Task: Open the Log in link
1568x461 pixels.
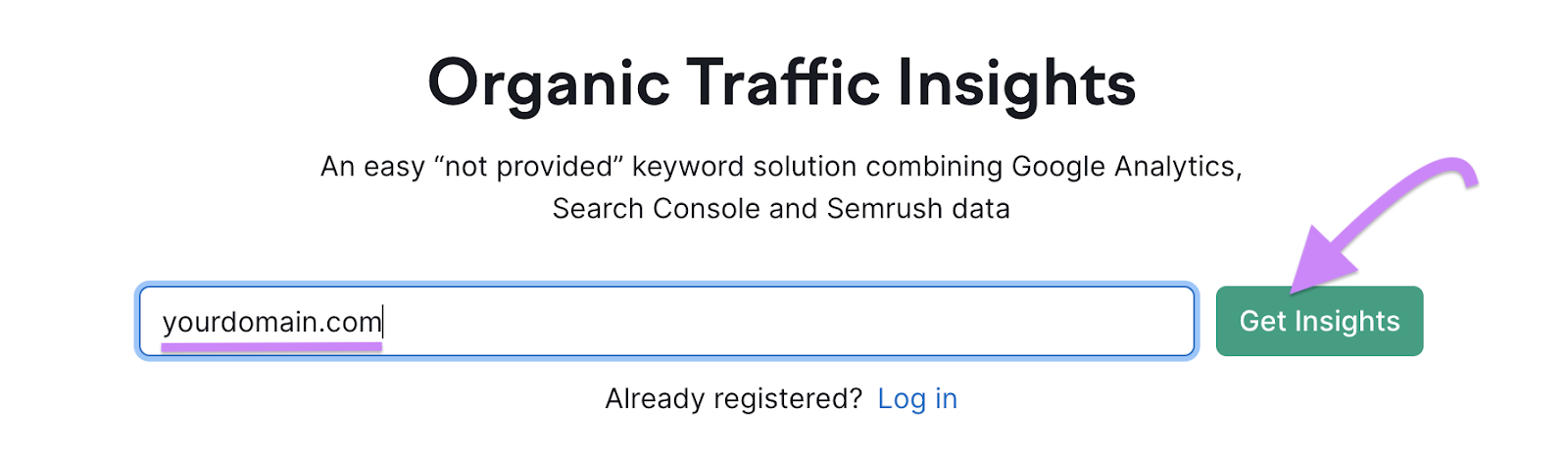Action: point(917,398)
